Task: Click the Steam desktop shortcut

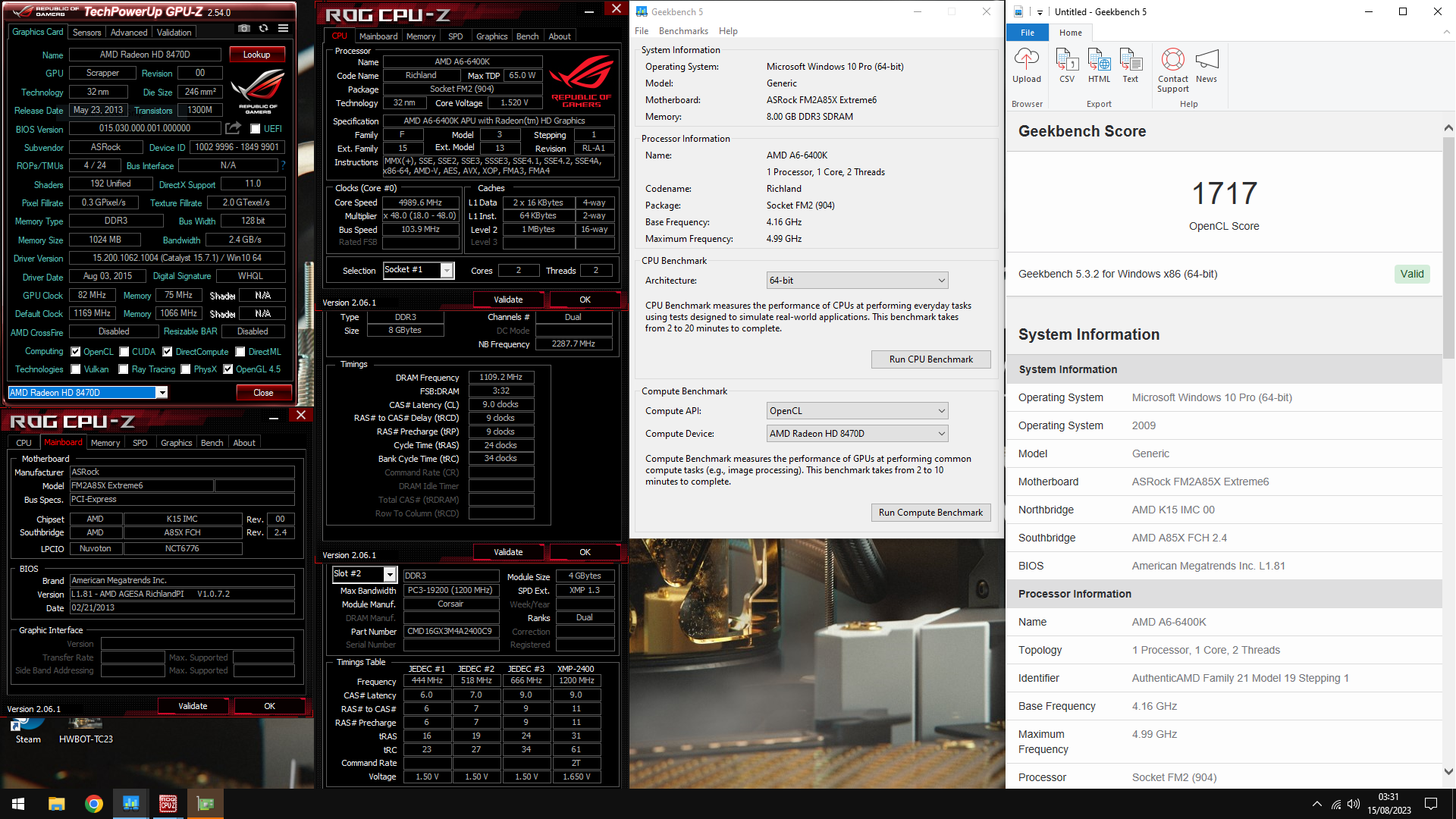Action: pyautogui.click(x=28, y=732)
